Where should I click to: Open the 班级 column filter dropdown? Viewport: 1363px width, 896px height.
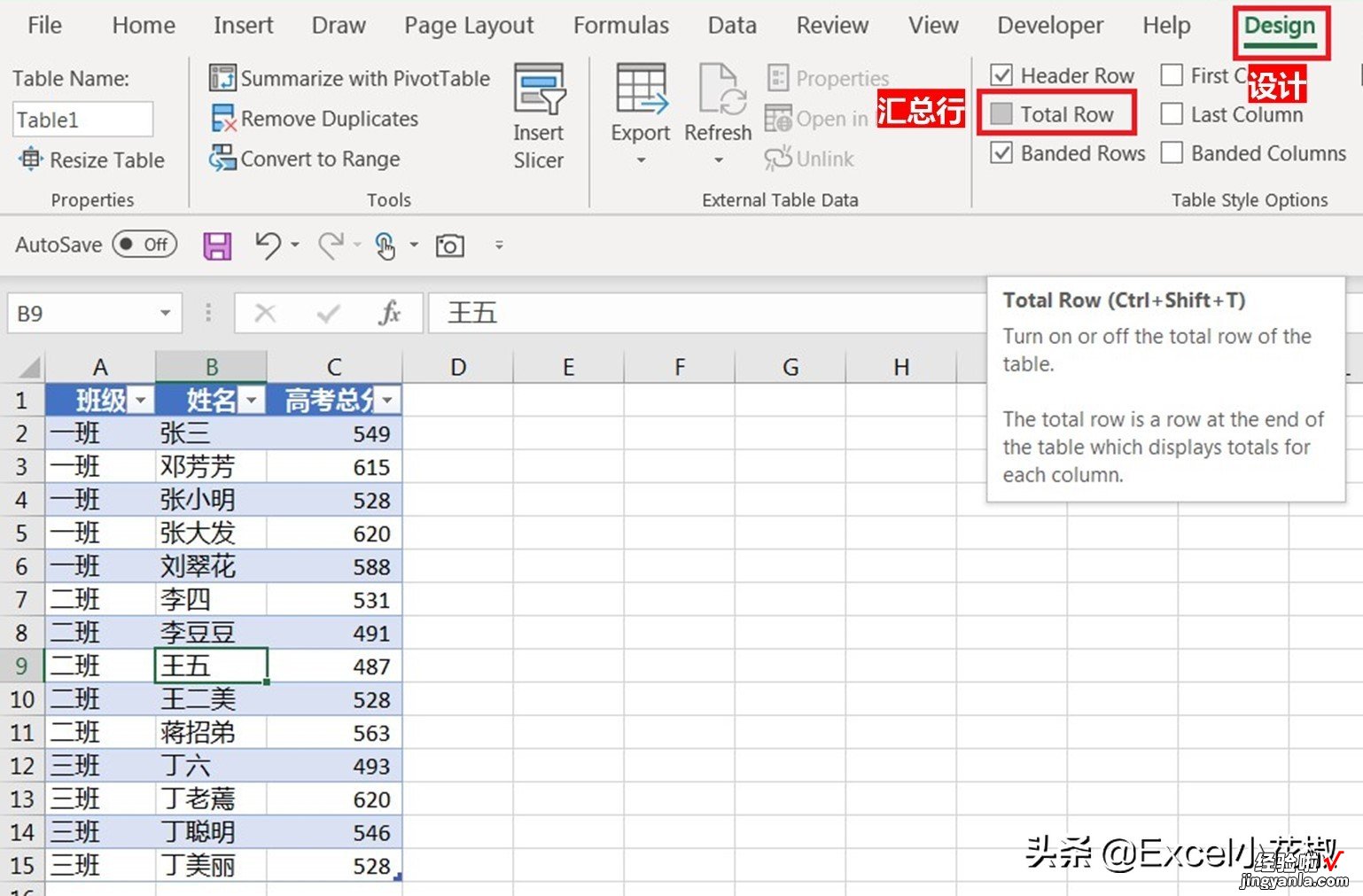[141, 401]
